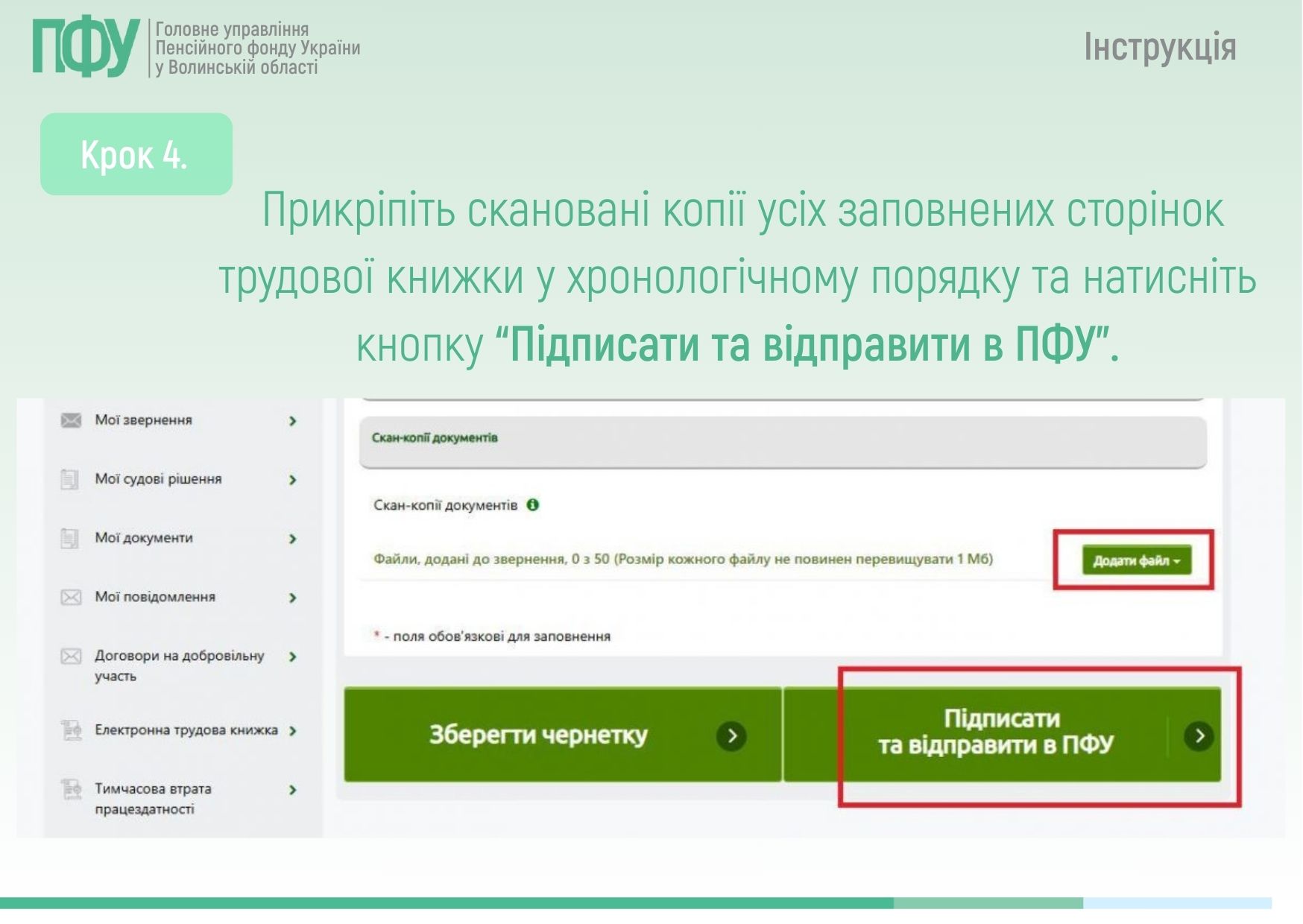Click the document icon beside Мої документи
This screenshot has width=1303, height=924.
70,538
